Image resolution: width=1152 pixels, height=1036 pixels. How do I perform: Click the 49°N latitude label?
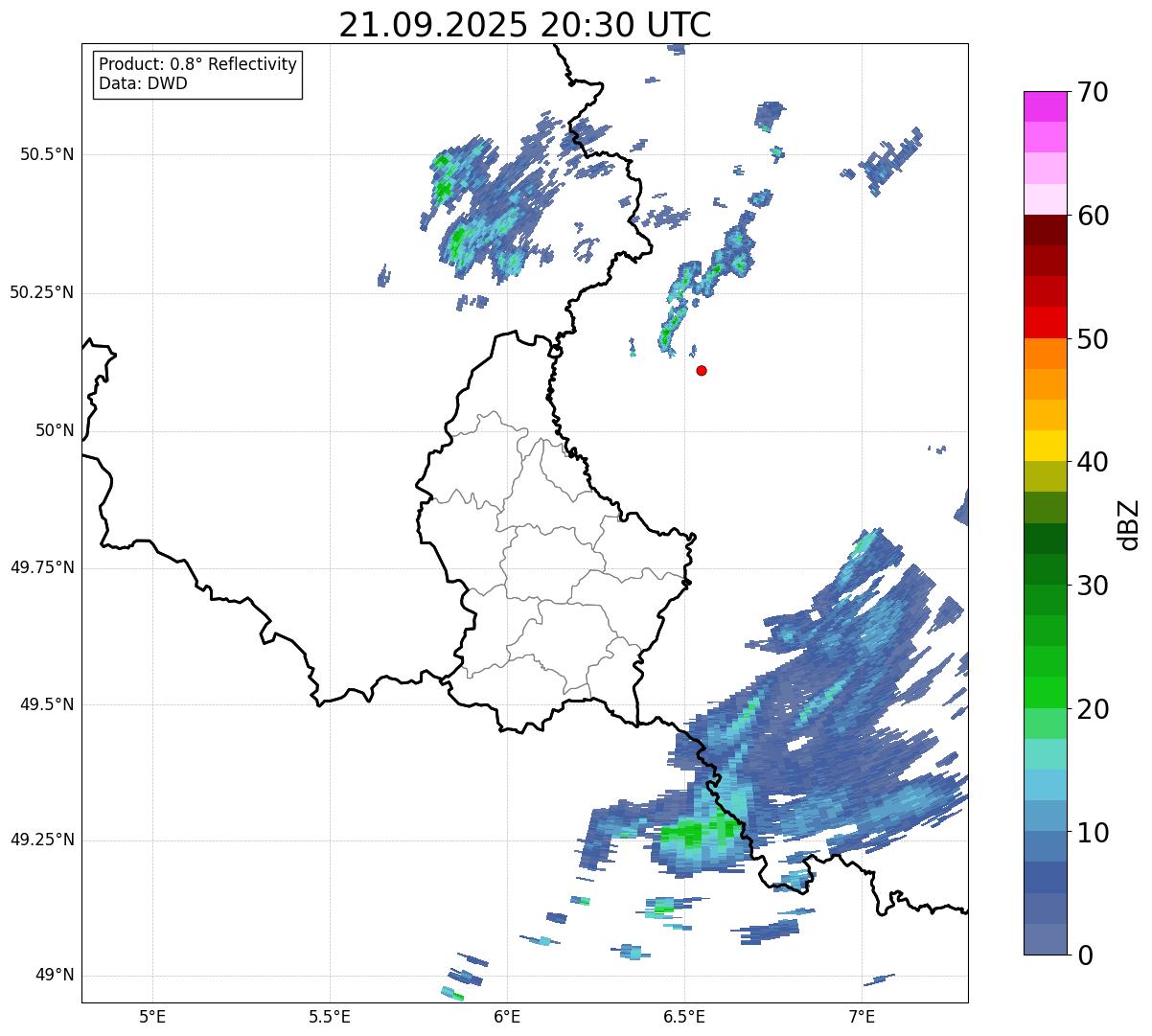55,975
